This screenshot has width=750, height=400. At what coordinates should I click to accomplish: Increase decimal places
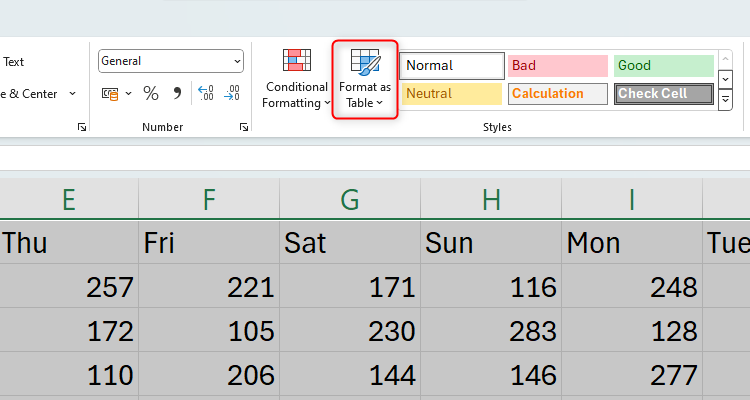point(206,93)
